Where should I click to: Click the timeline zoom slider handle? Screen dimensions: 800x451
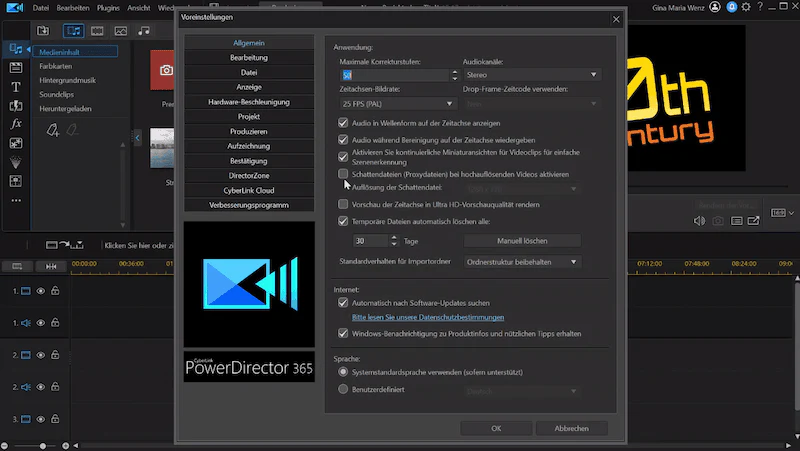coord(43,446)
